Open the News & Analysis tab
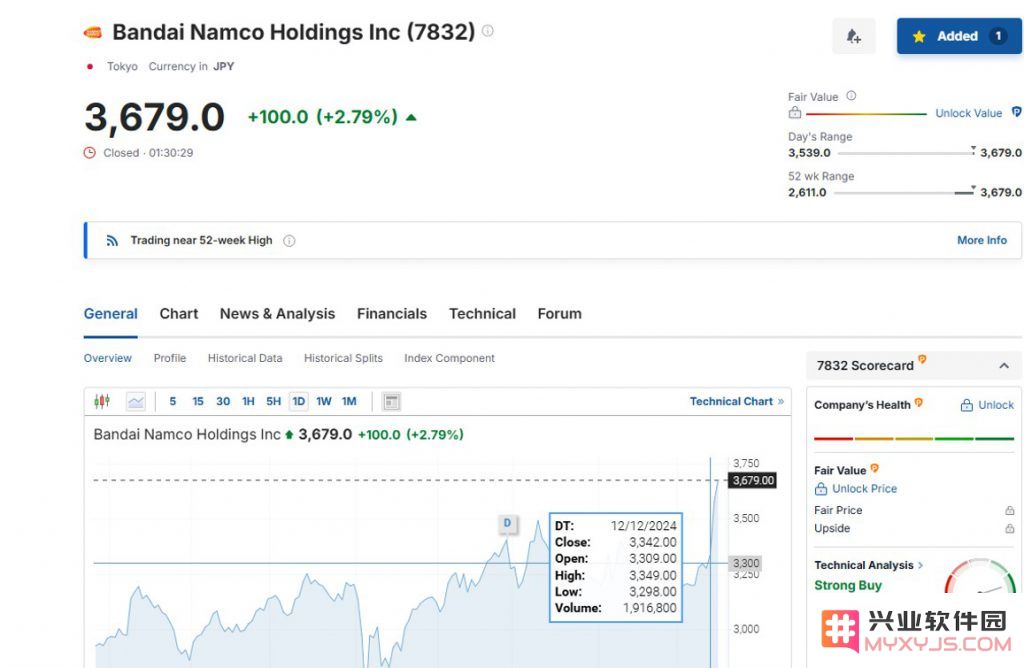The width and height of the screenshot is (1024, 668). point(278,314)
